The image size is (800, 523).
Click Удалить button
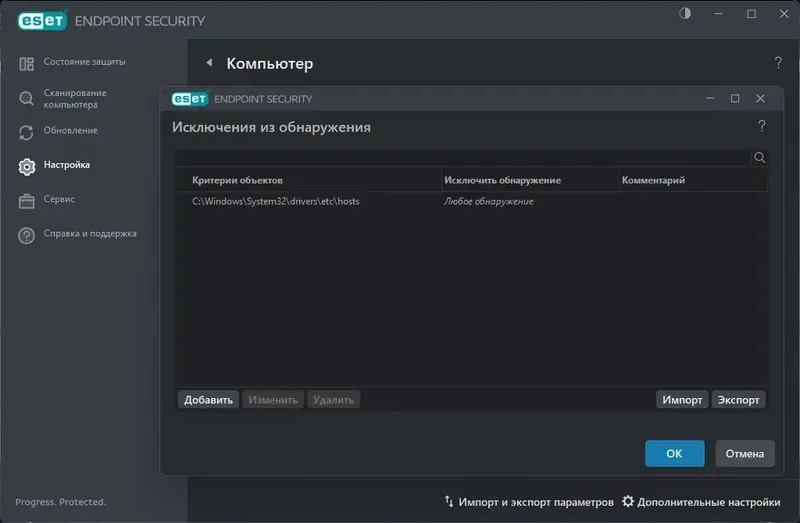[333, 400]
